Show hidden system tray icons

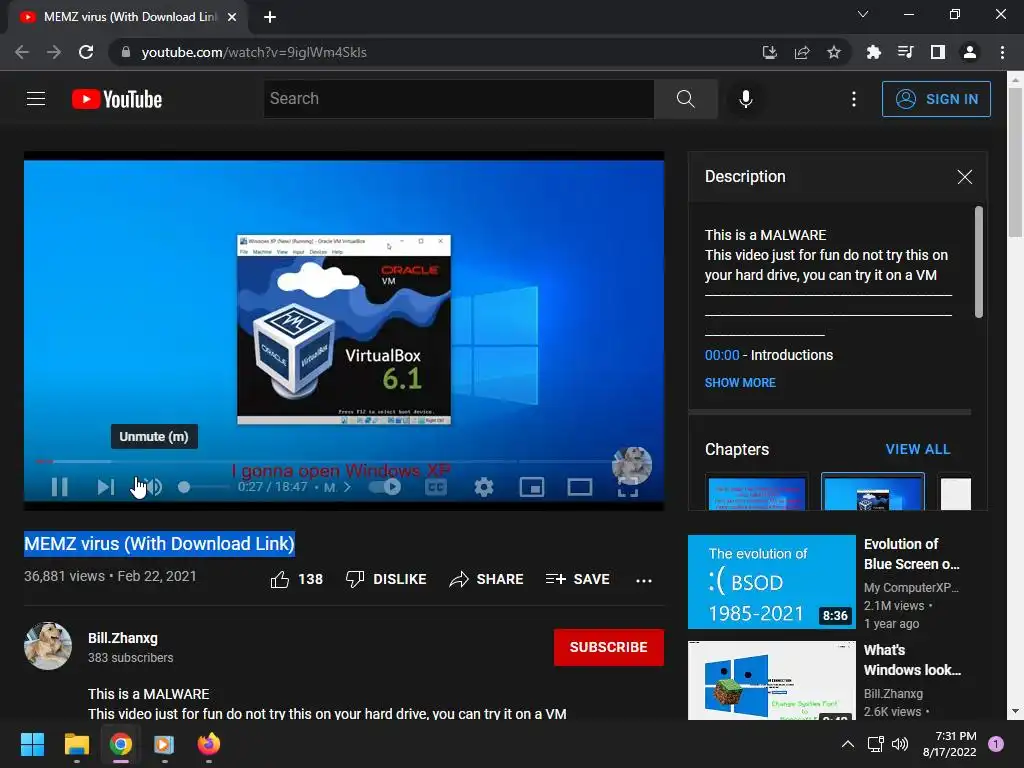coord(847,744)
